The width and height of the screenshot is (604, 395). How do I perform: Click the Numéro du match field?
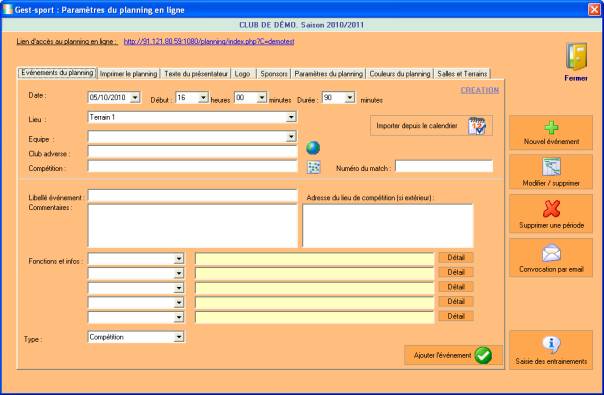(x=444, y=166)
